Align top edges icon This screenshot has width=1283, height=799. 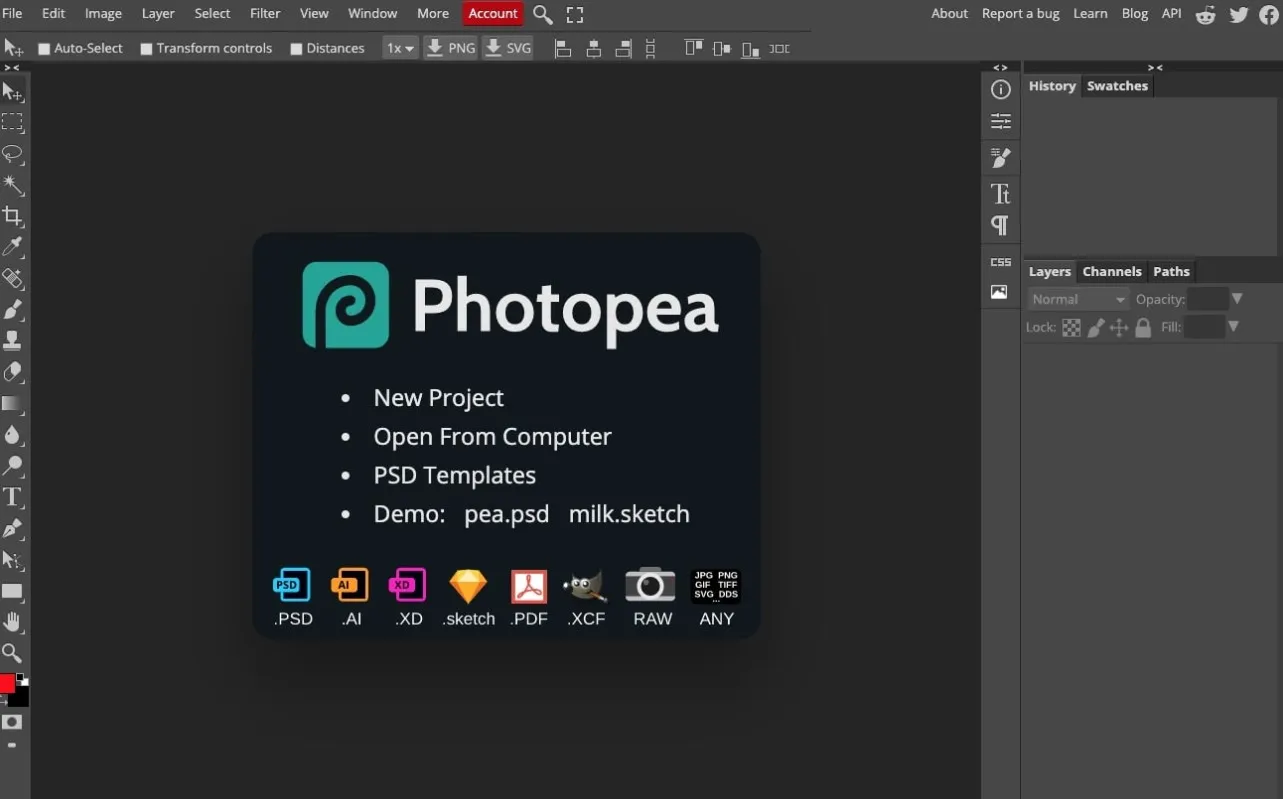693,48
